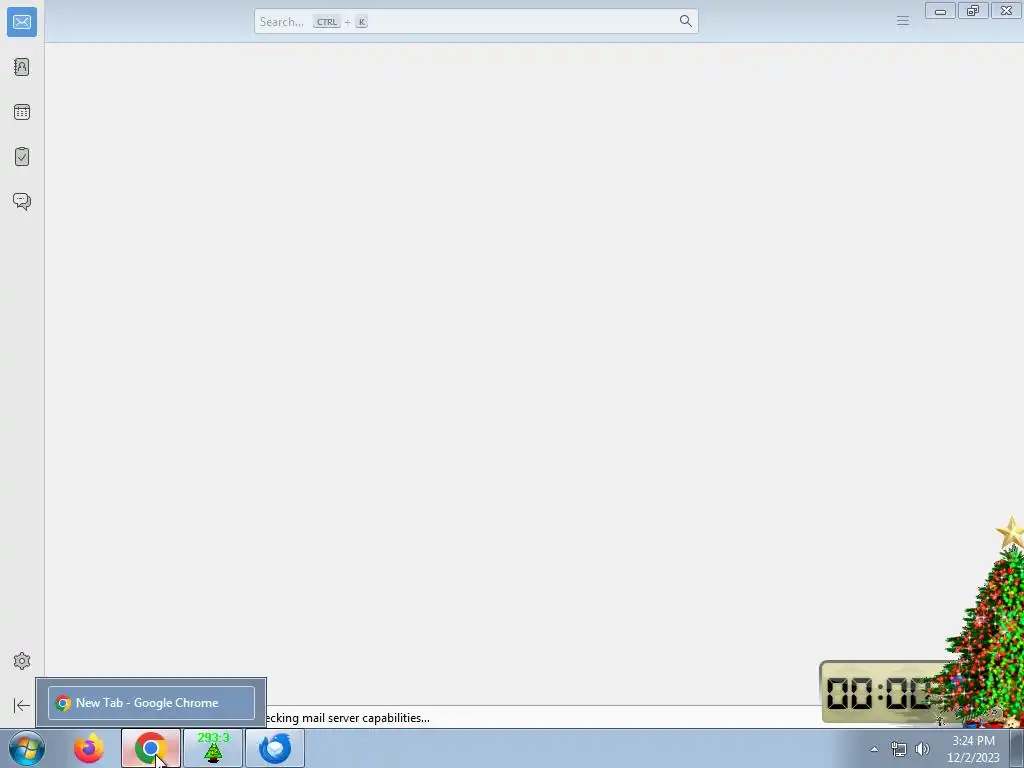The height and width of the screenshot is (768, 1024).
Task: Click the mail server capabilities status text
Action: click(348, 718)
